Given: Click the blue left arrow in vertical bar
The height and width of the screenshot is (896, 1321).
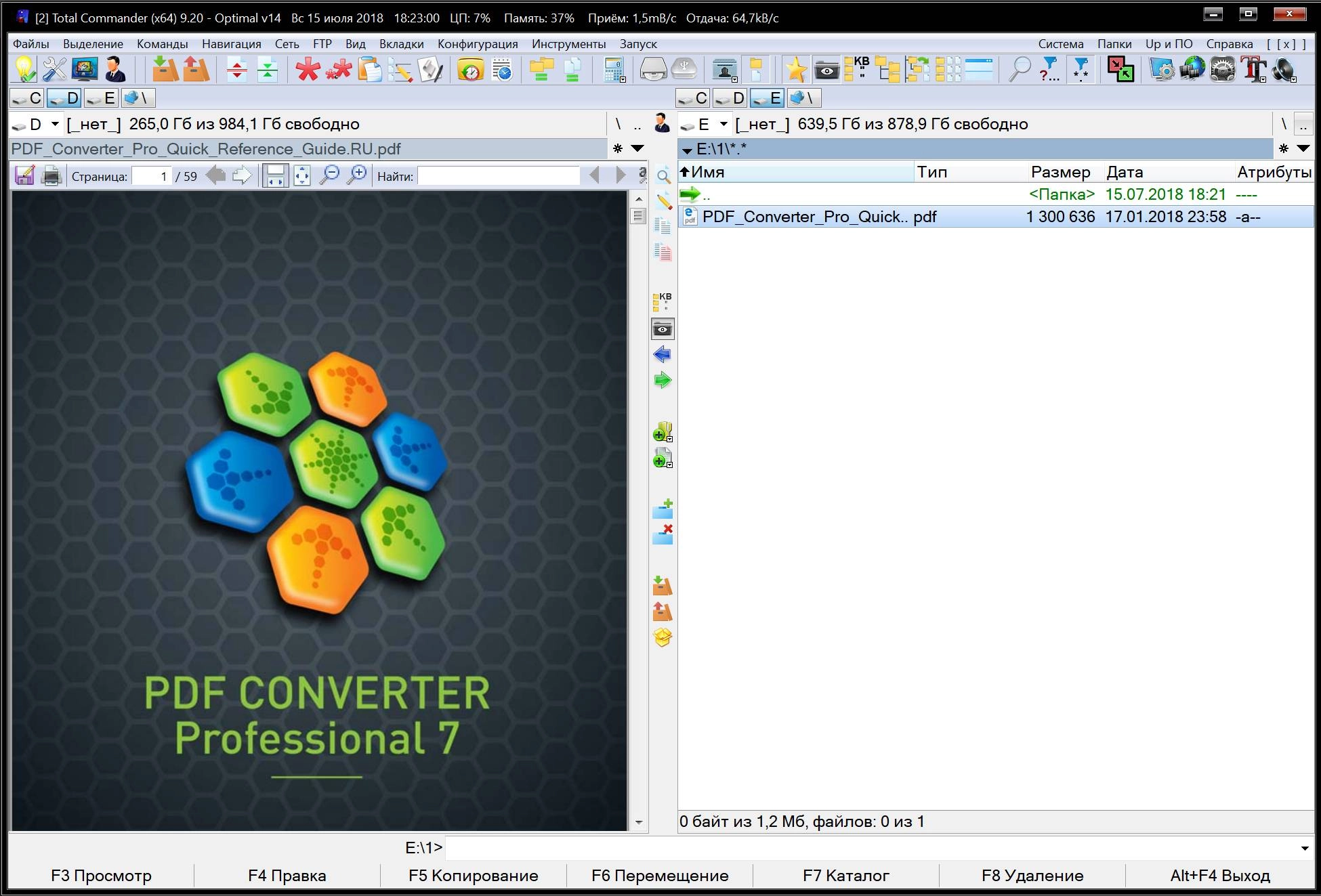Looking at the screenshot, I should pos(663,354).
